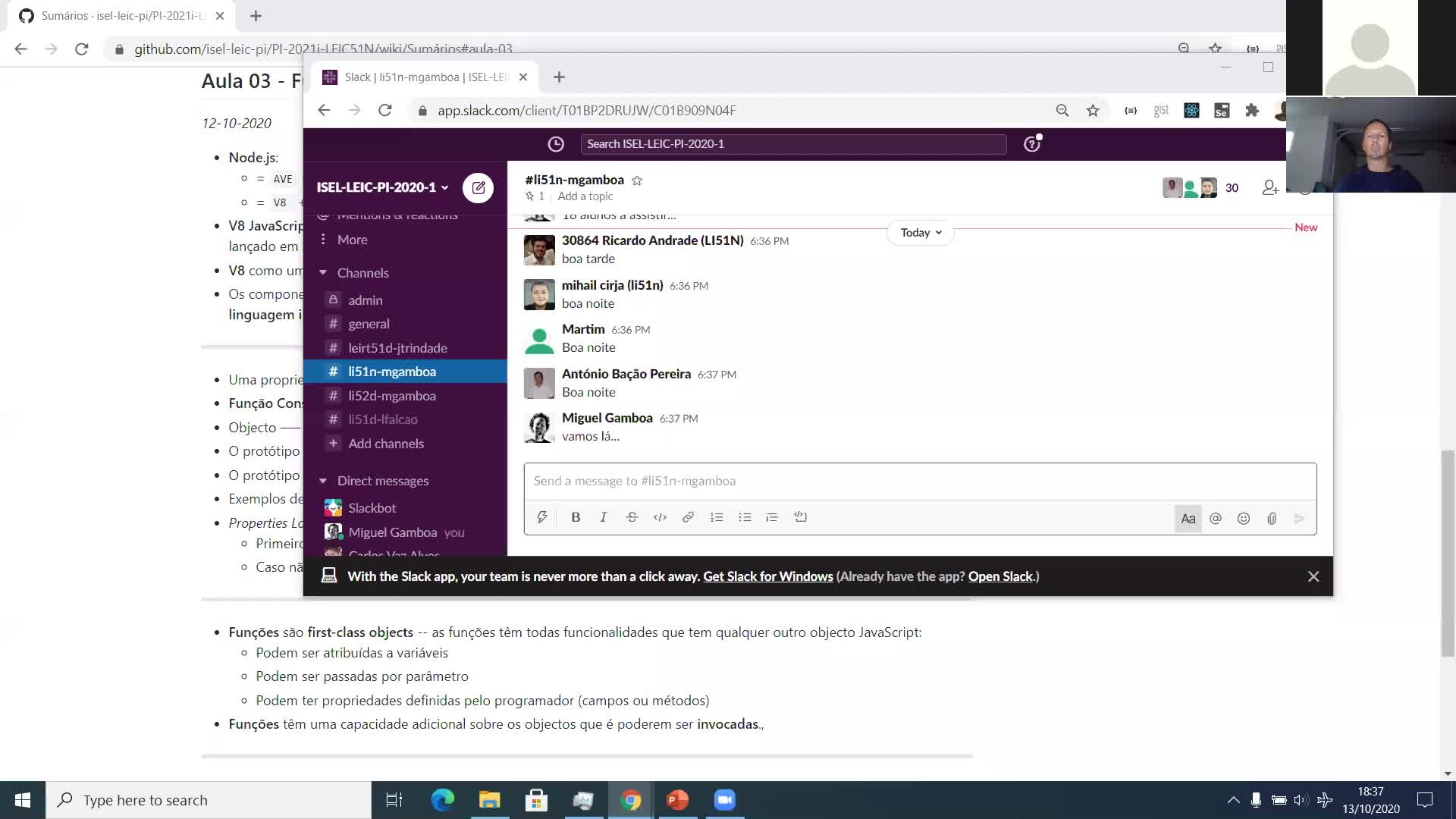Toggle star on #li51n-mgamboa channel
Image resolution: width=1456 pixels, height=819 pixels.
[x=636, y=179]
